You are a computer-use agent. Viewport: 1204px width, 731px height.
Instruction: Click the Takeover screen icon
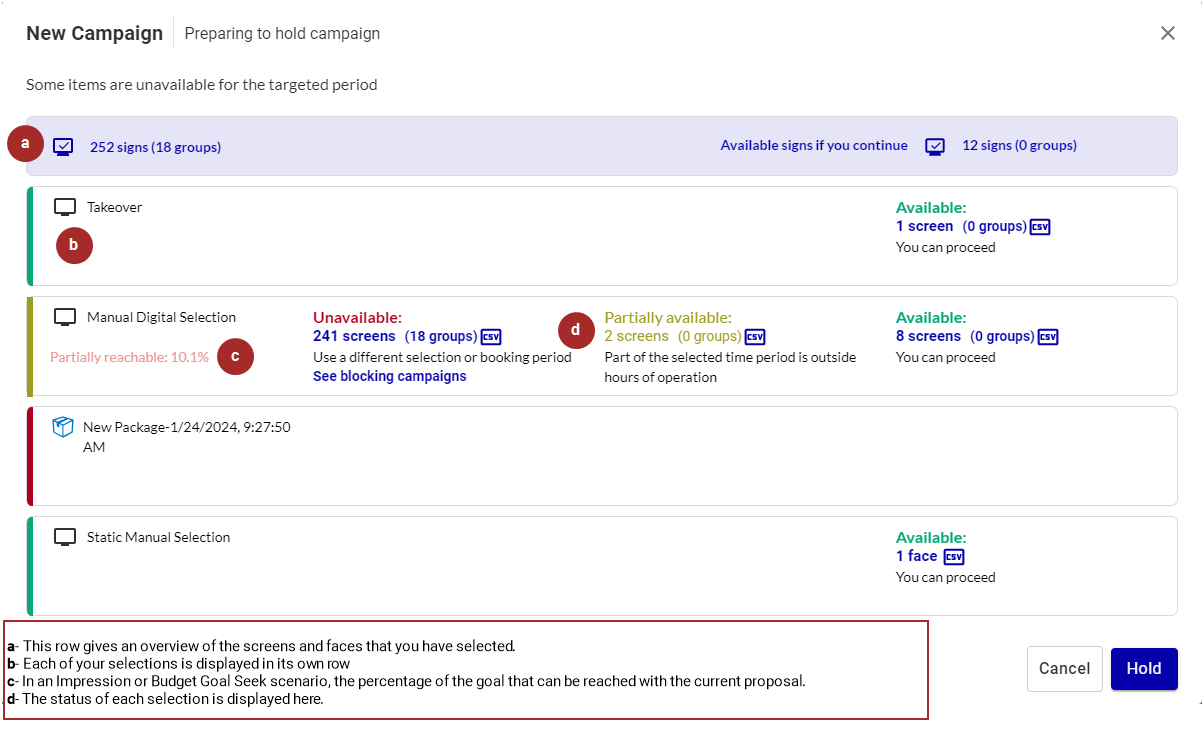[x=65, y=207]
